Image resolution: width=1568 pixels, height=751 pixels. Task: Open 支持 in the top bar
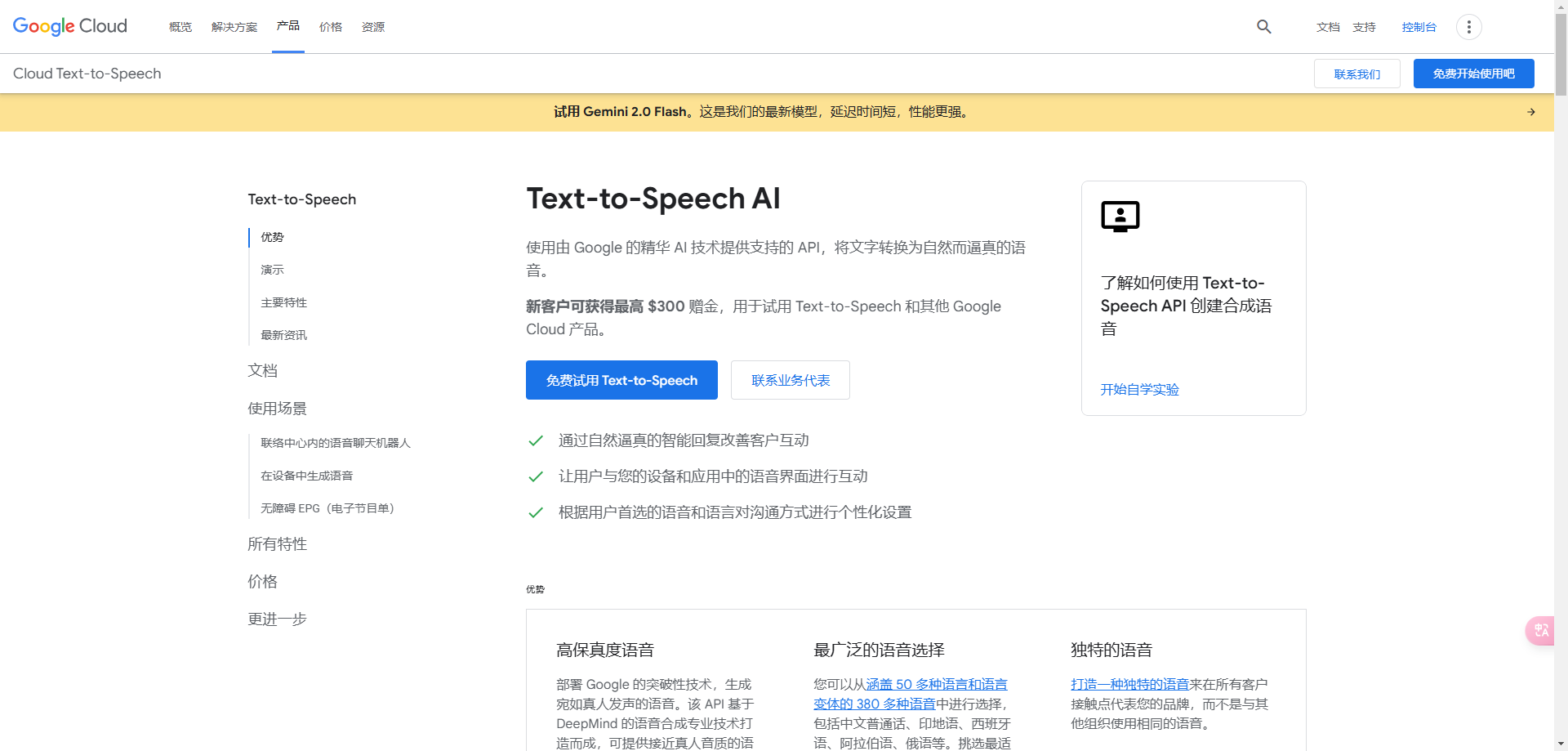coord(1364,27)
